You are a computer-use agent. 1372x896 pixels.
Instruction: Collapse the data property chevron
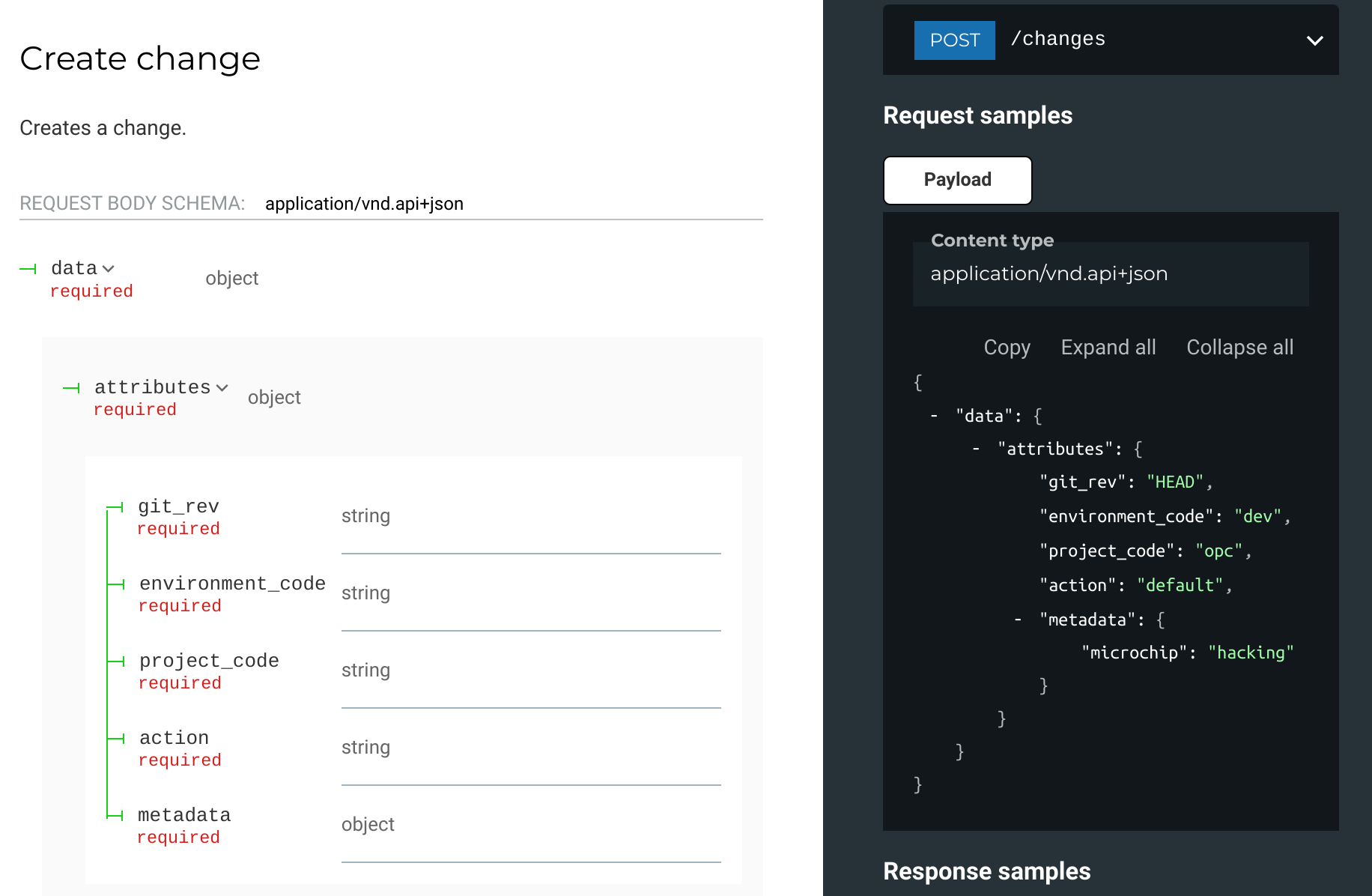click(108, 268)
